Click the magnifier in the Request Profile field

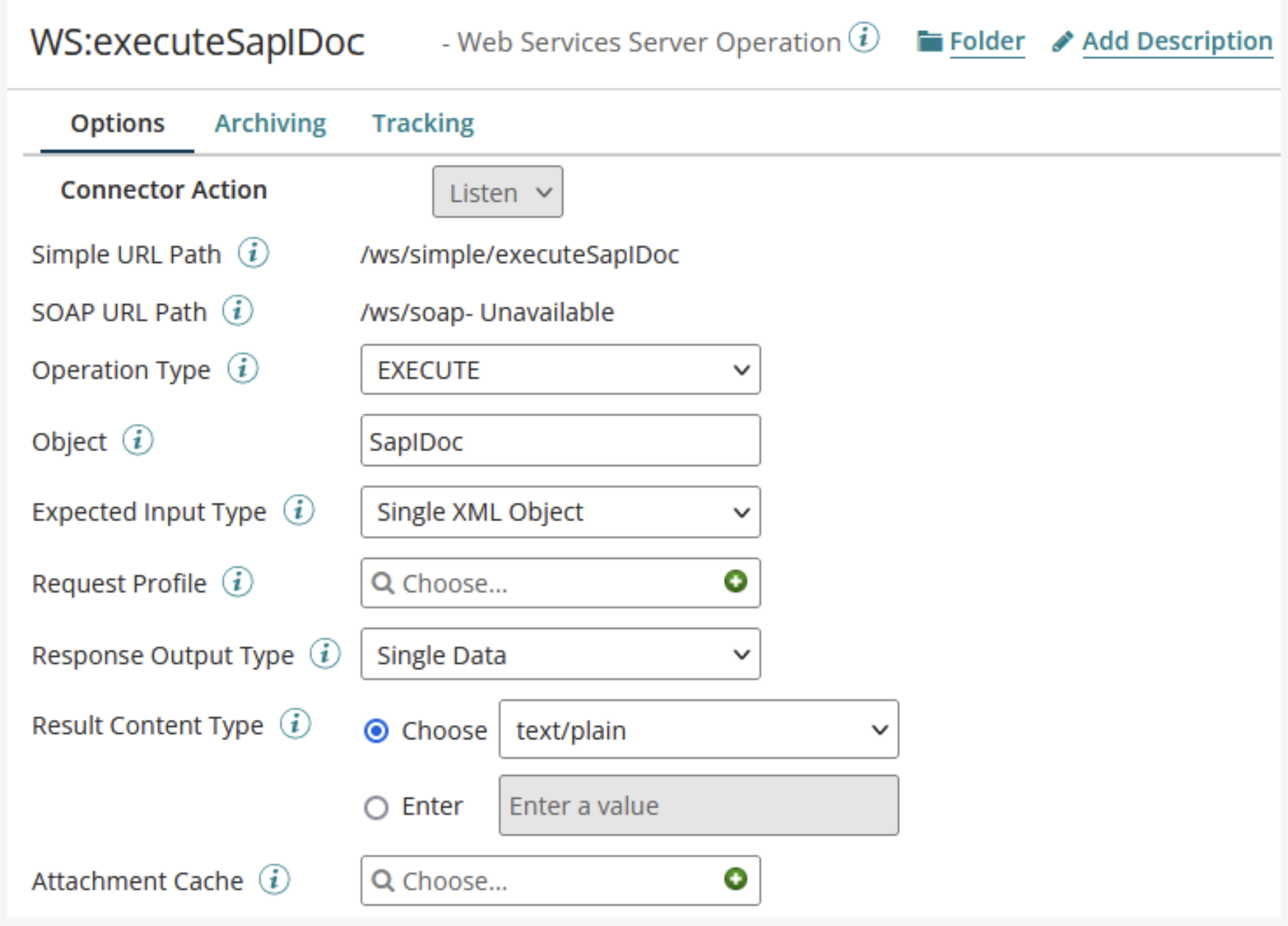[x=383, y=582]
